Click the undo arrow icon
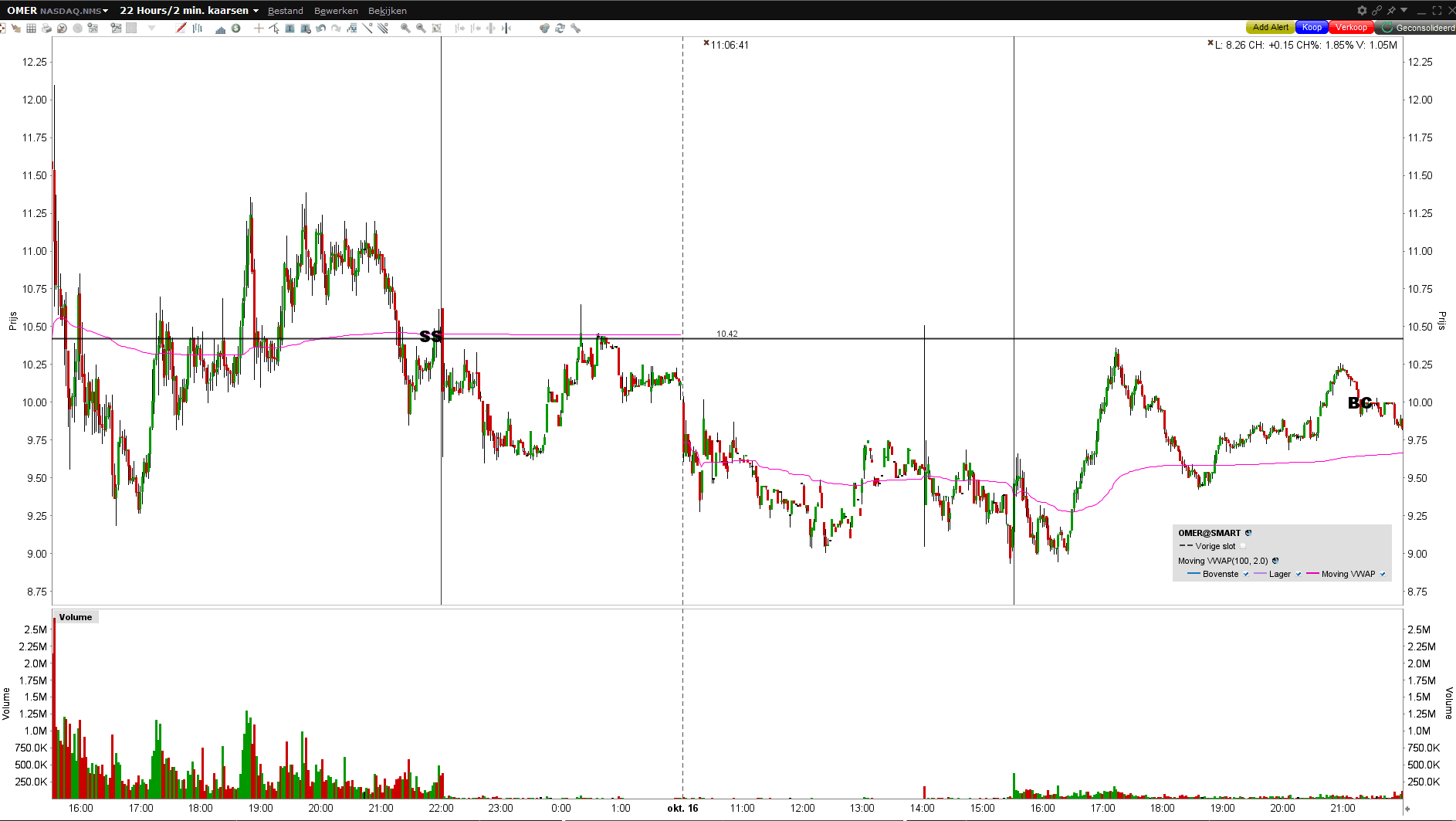Viewport: 1456px width, 821px height. pos(320,28)
